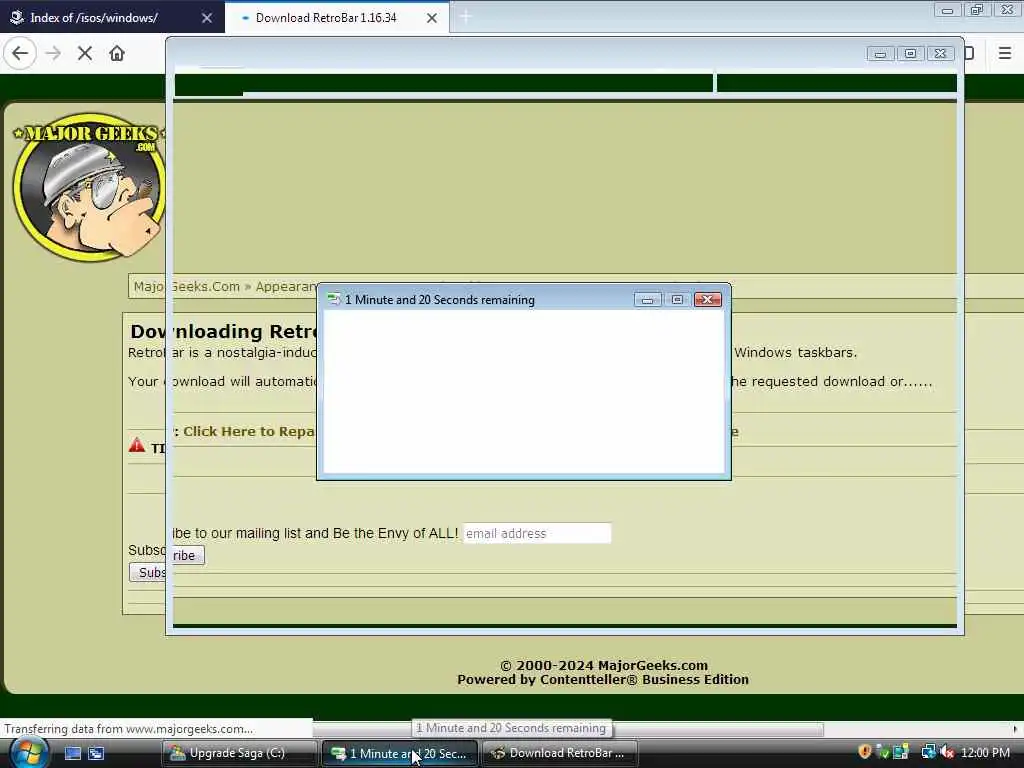
Task: Close the ghost window above the page
Action: 940,54
